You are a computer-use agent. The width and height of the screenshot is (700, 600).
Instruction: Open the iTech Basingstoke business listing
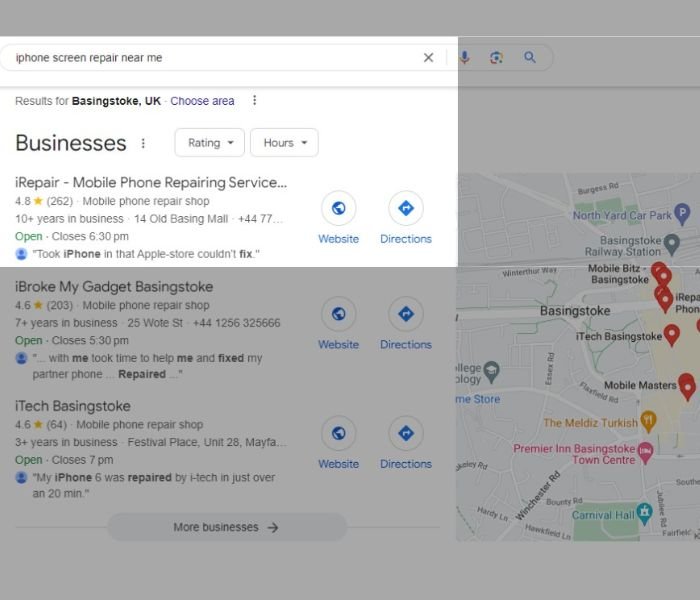click(x=73, y=406)
